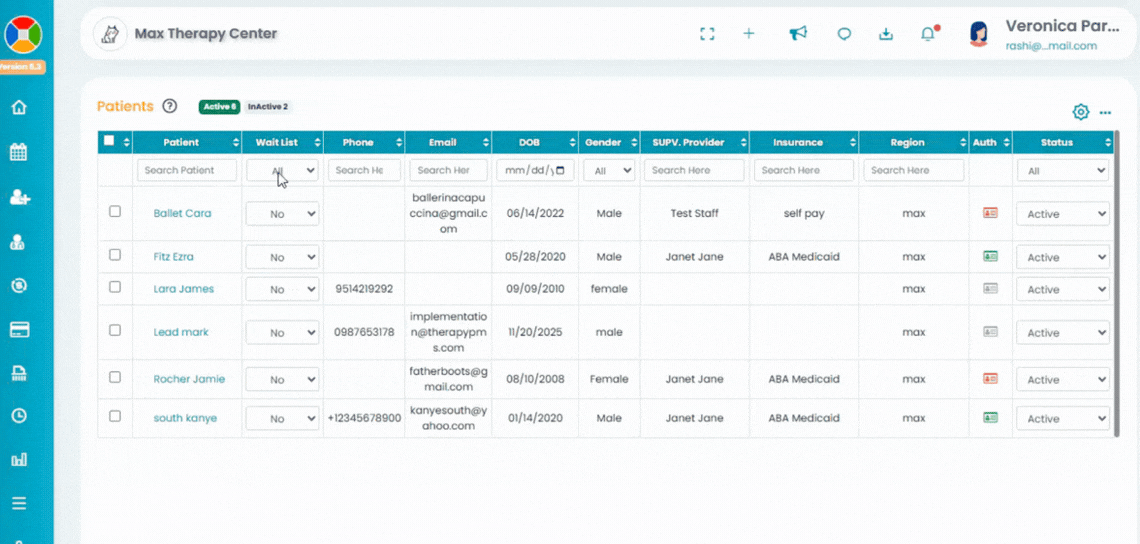Screen dimensions: 1140x544
Task: Select the Active patients tab
Action: (x=219, y=107)
